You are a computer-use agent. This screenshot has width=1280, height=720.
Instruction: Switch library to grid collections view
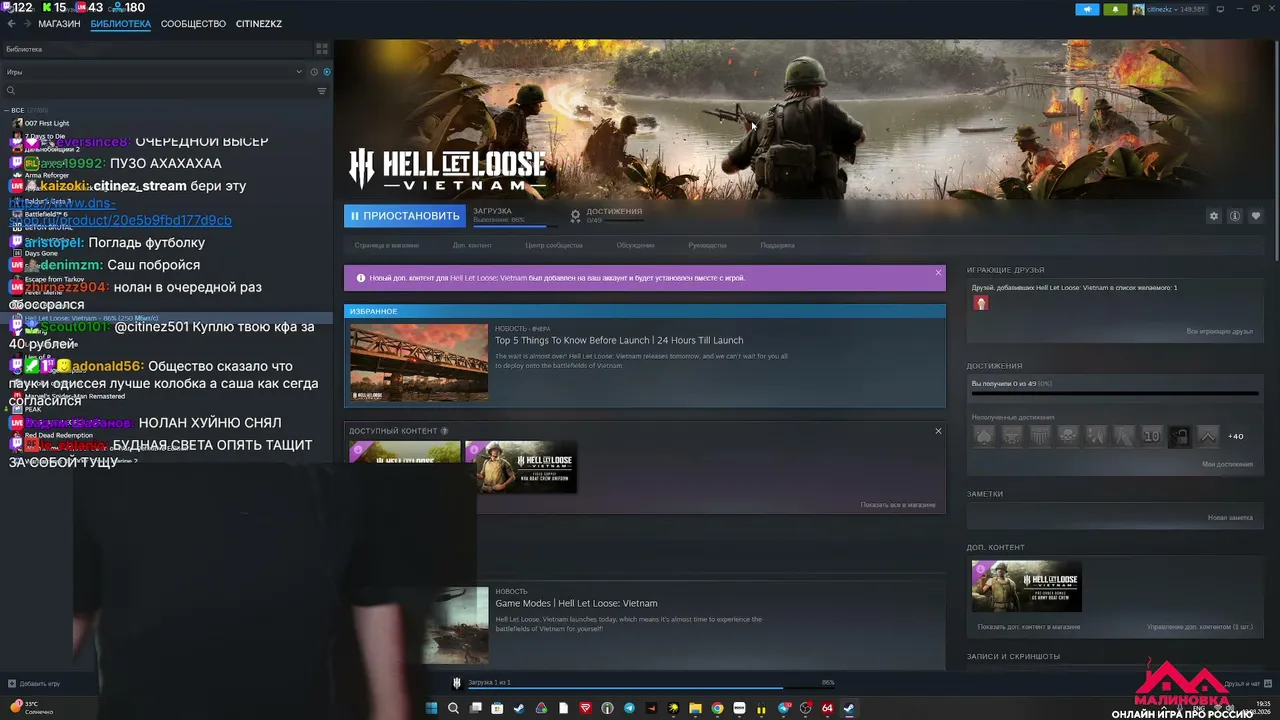tap(322, 48)
